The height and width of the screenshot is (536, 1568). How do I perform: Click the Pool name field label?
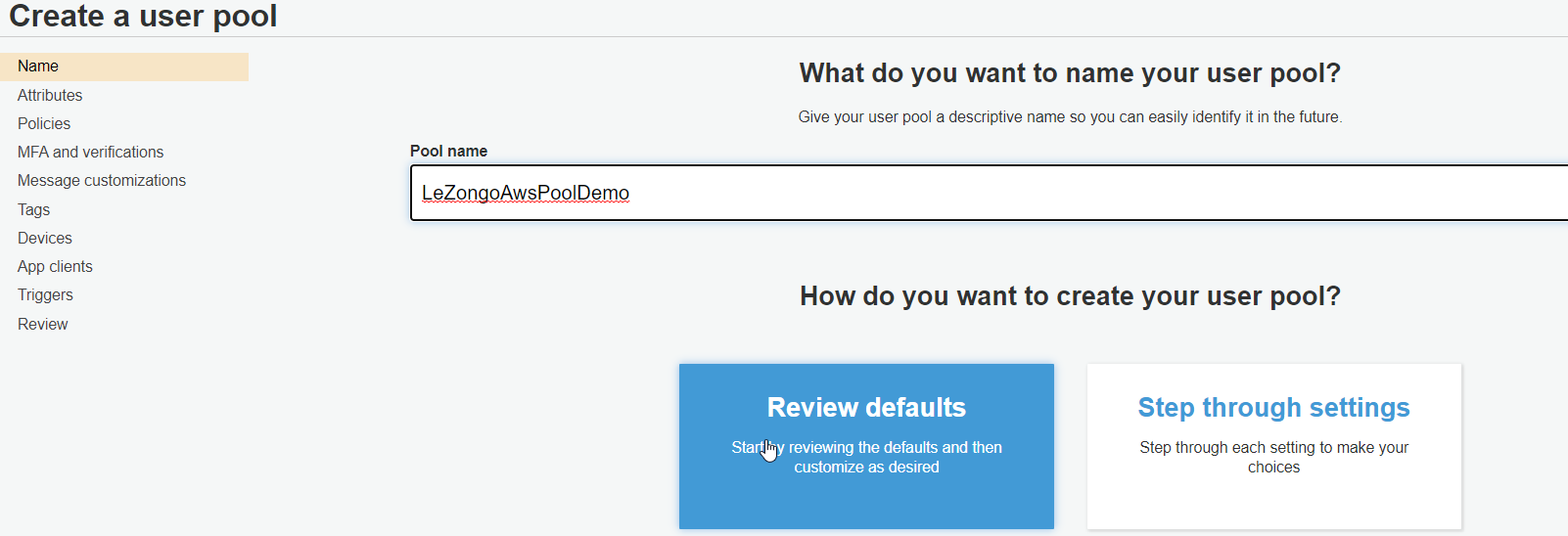[448, 151]
